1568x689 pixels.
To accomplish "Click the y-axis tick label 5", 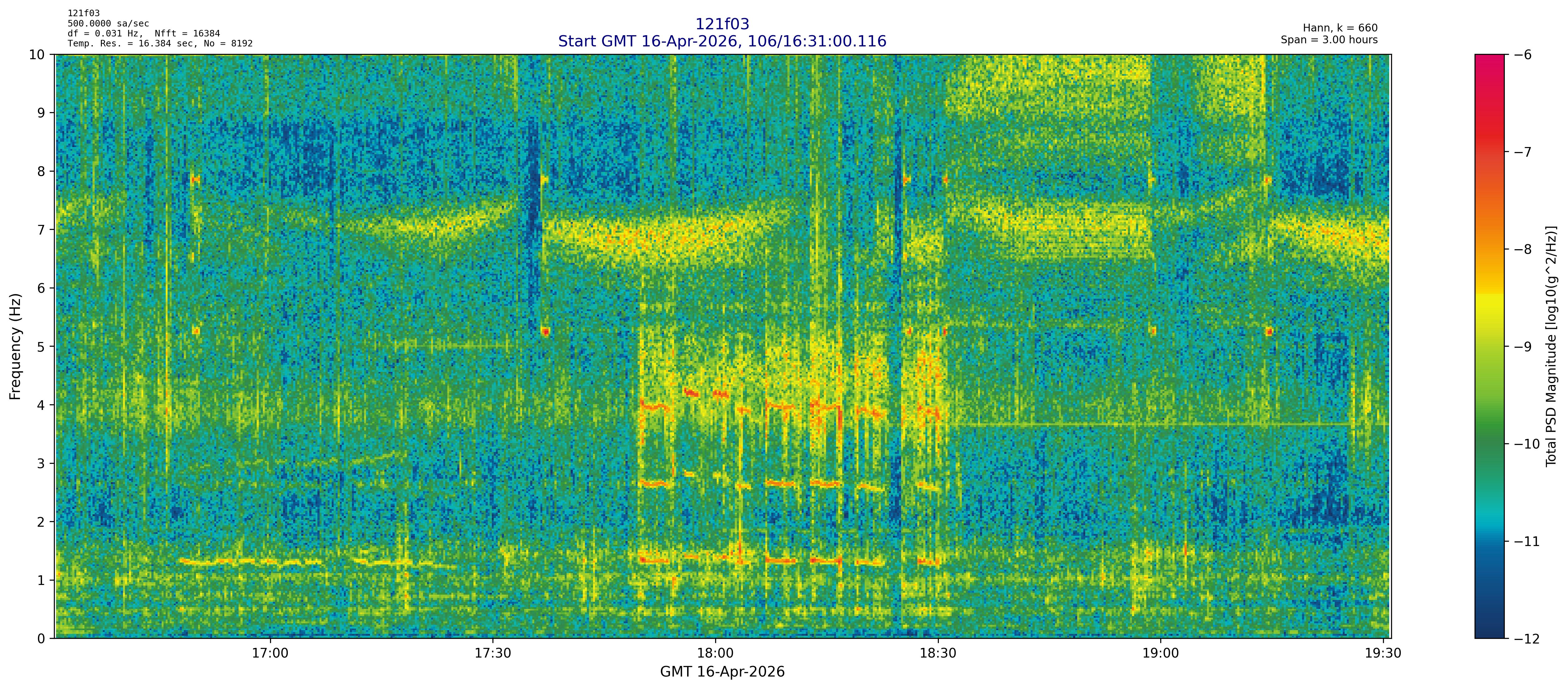I will pos(41,347).
